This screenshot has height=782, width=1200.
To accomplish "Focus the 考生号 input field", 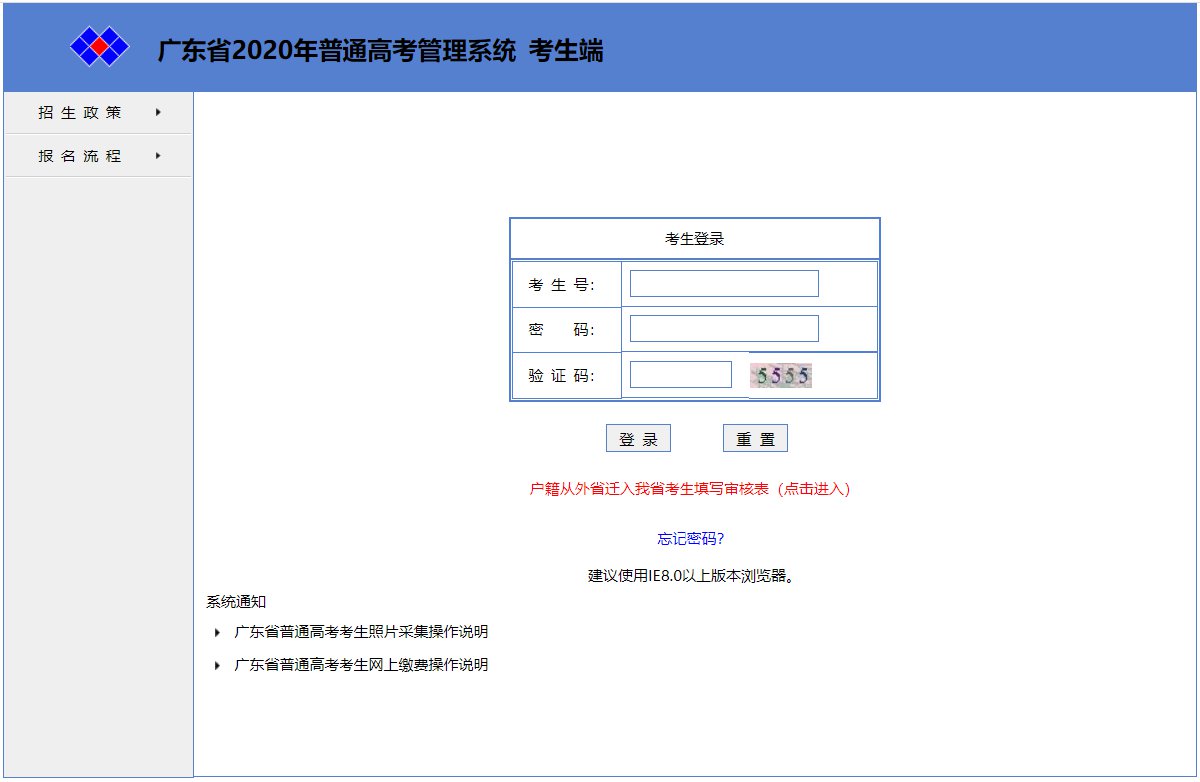I will (724, 284).
